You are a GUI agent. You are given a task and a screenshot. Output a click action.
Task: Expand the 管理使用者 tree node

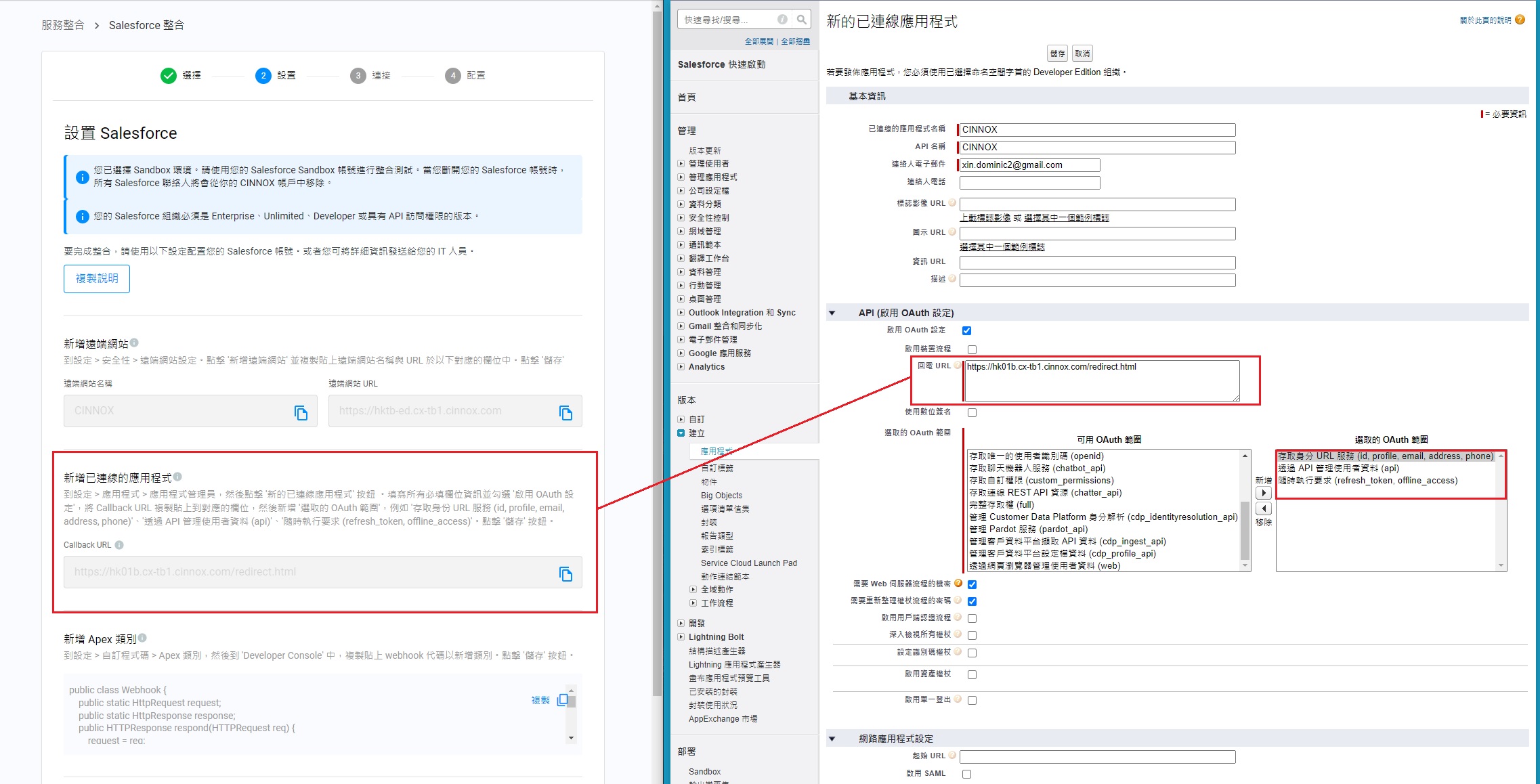[x=681, y=164]
